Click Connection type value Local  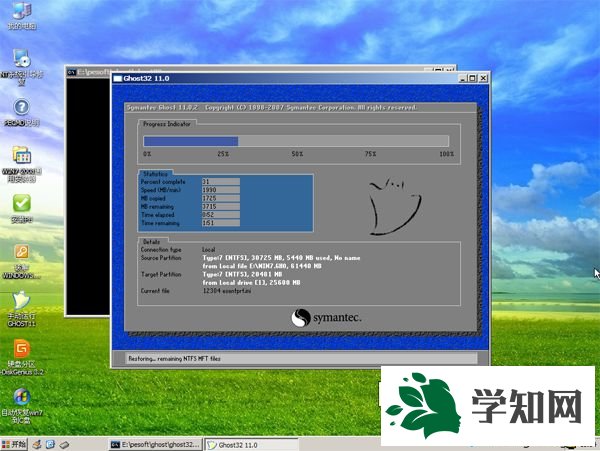[x=209, y=249]
